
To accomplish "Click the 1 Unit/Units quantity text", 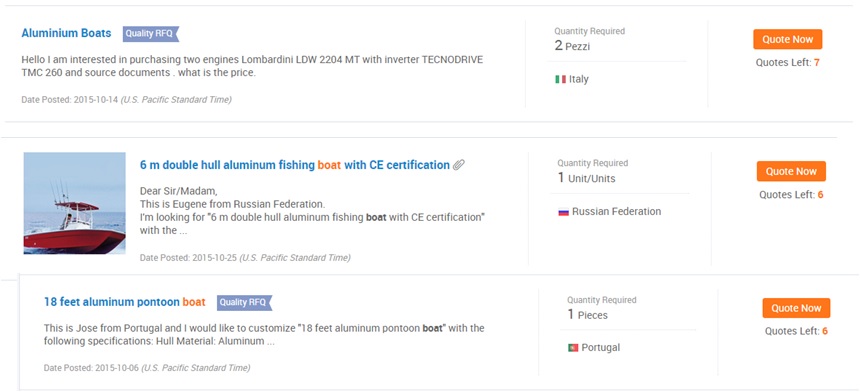I will (x=586, y=178).
